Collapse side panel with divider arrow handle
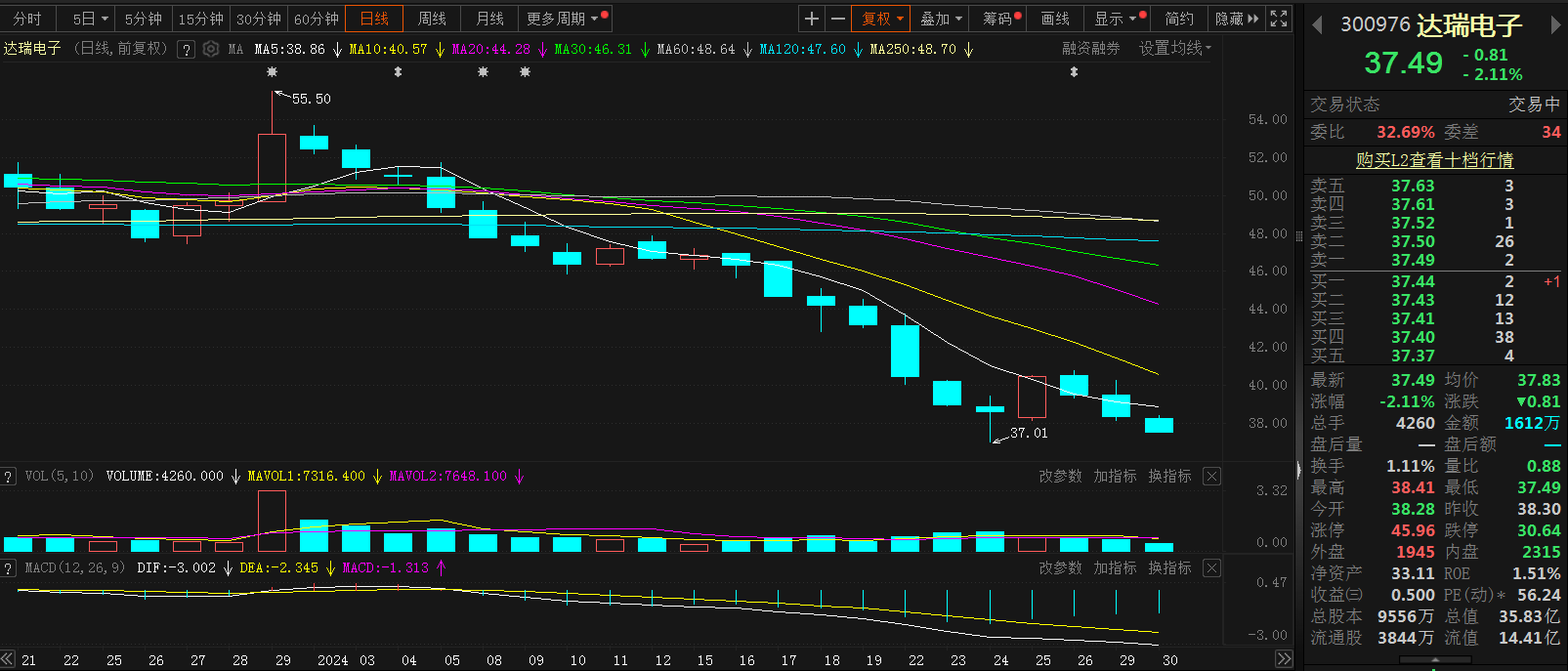The height and width of the screenshot is (671, 1568). click(x=1298, y=470)
